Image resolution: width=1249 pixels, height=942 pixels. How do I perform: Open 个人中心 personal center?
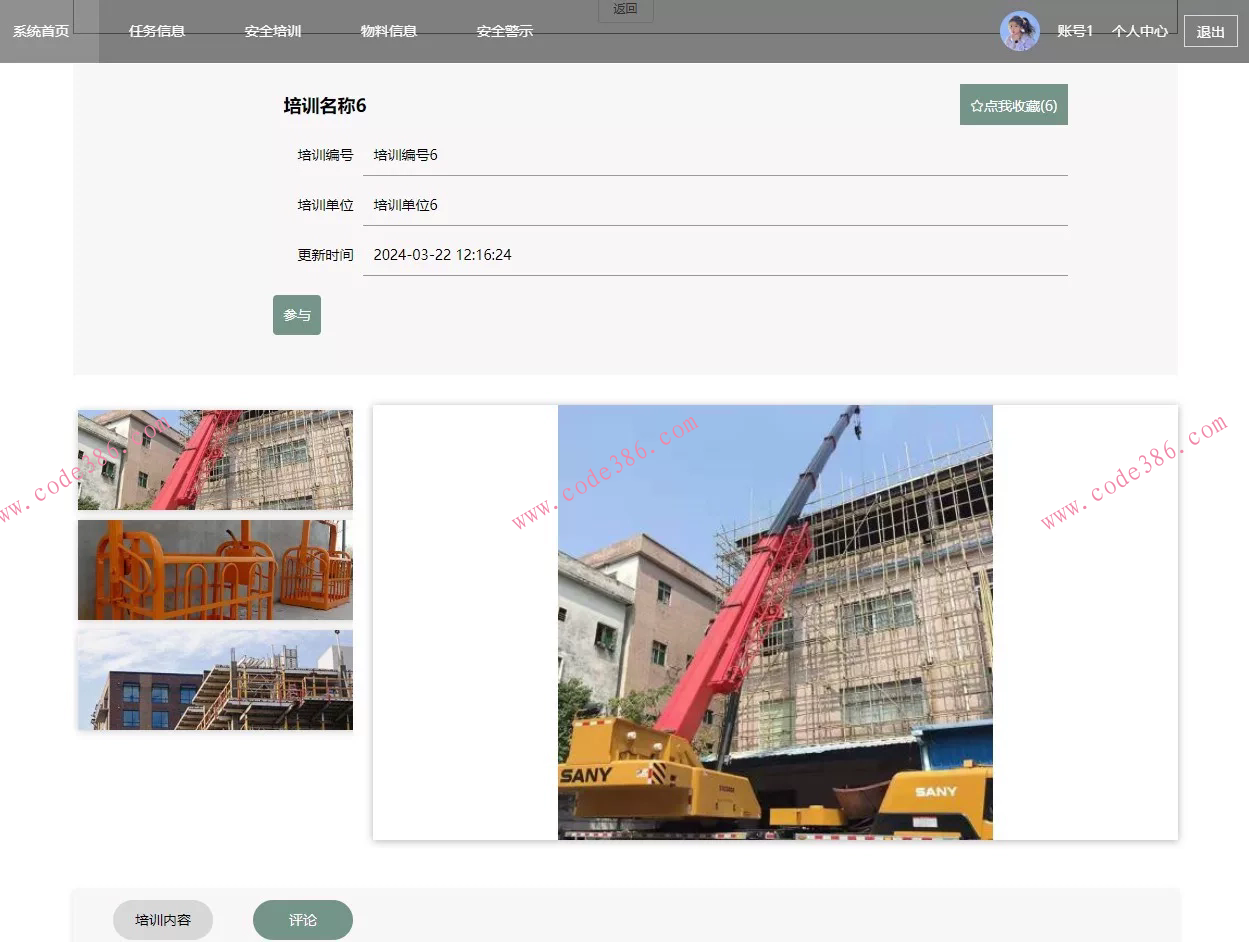1140,31
